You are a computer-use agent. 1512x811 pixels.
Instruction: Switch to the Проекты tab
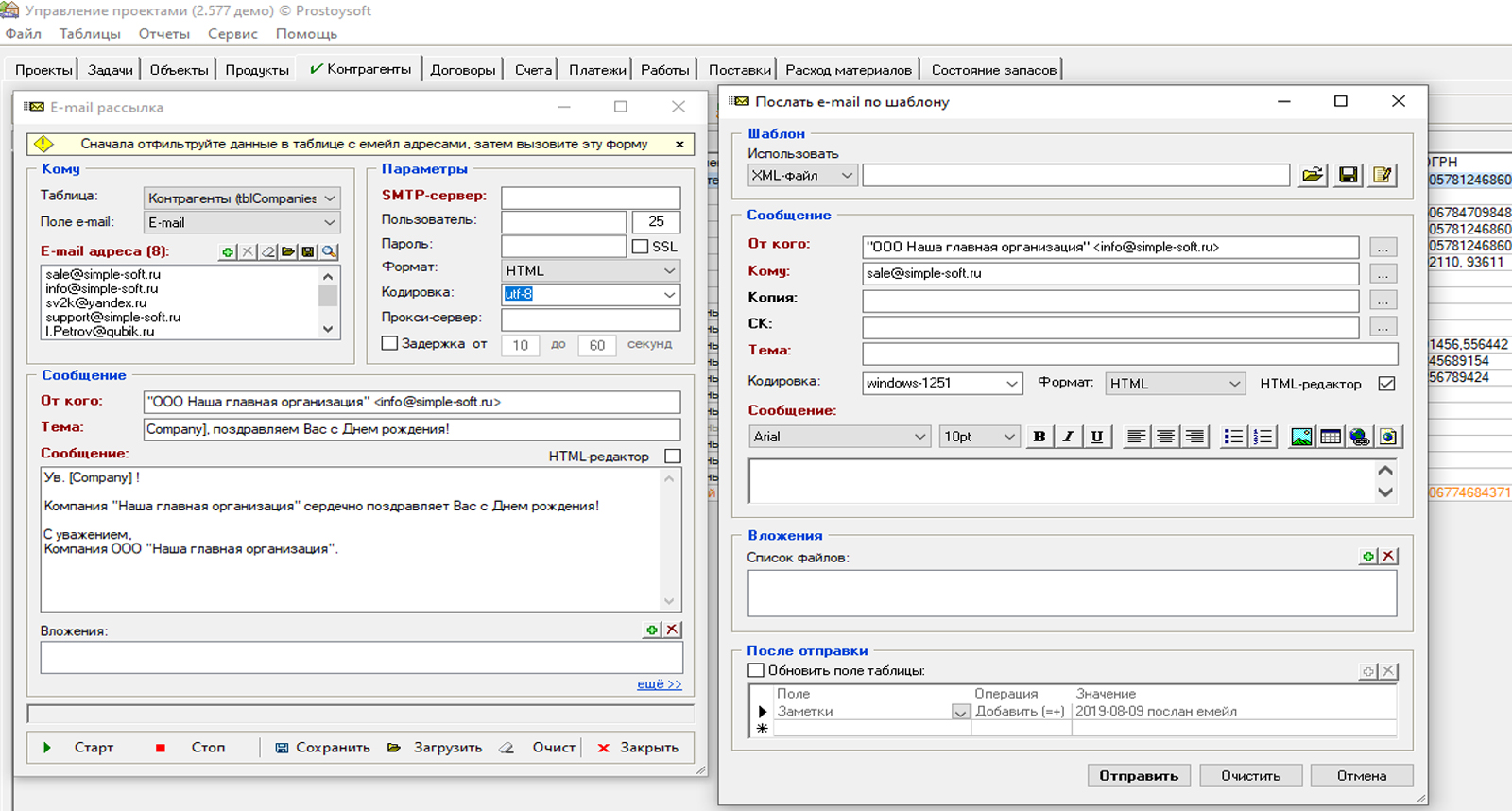(x=43, y=70)
